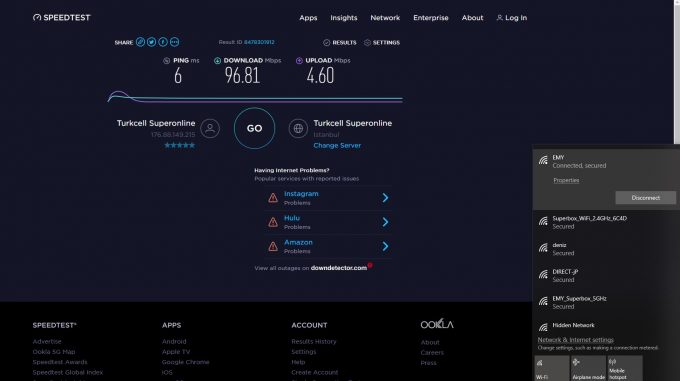Viewport: 680px width, 381px height.
Task: Open the About menu
Action: [472, 18]
